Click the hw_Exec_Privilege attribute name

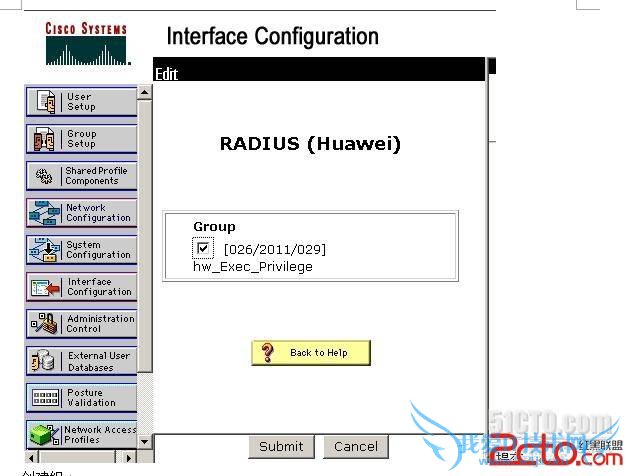253,267
